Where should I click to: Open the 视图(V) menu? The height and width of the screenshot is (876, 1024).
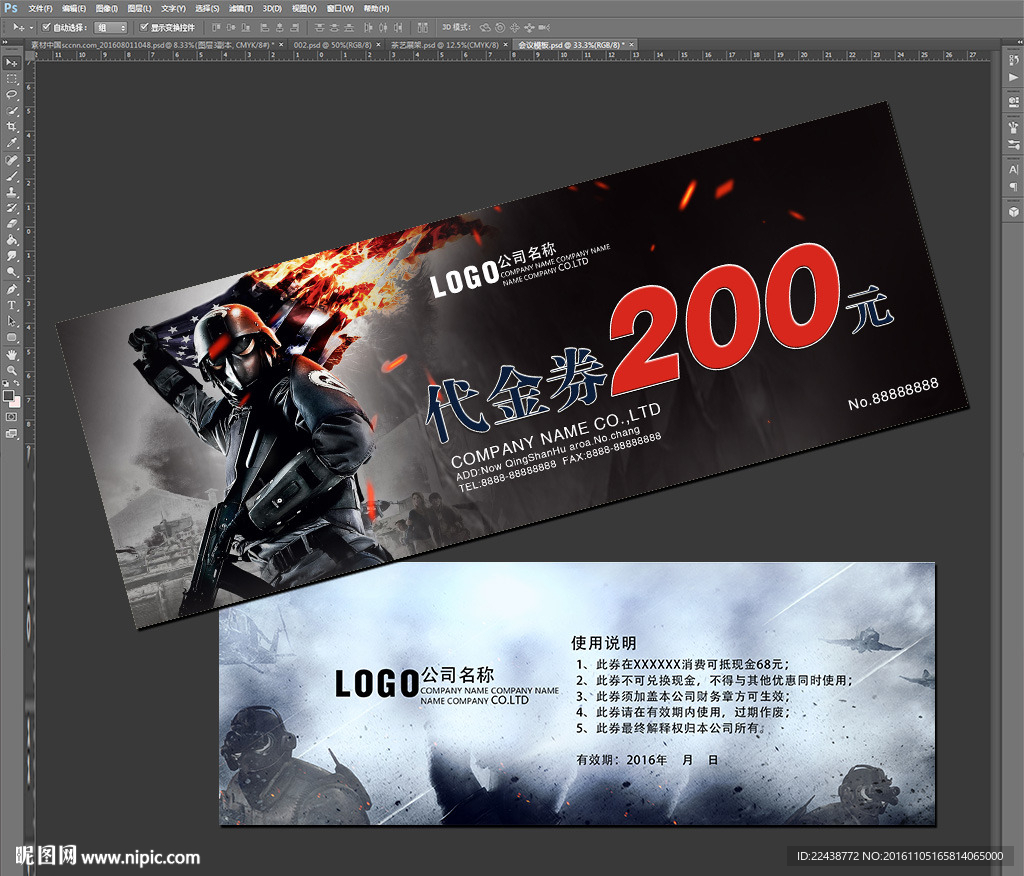[x=304, y=8]
